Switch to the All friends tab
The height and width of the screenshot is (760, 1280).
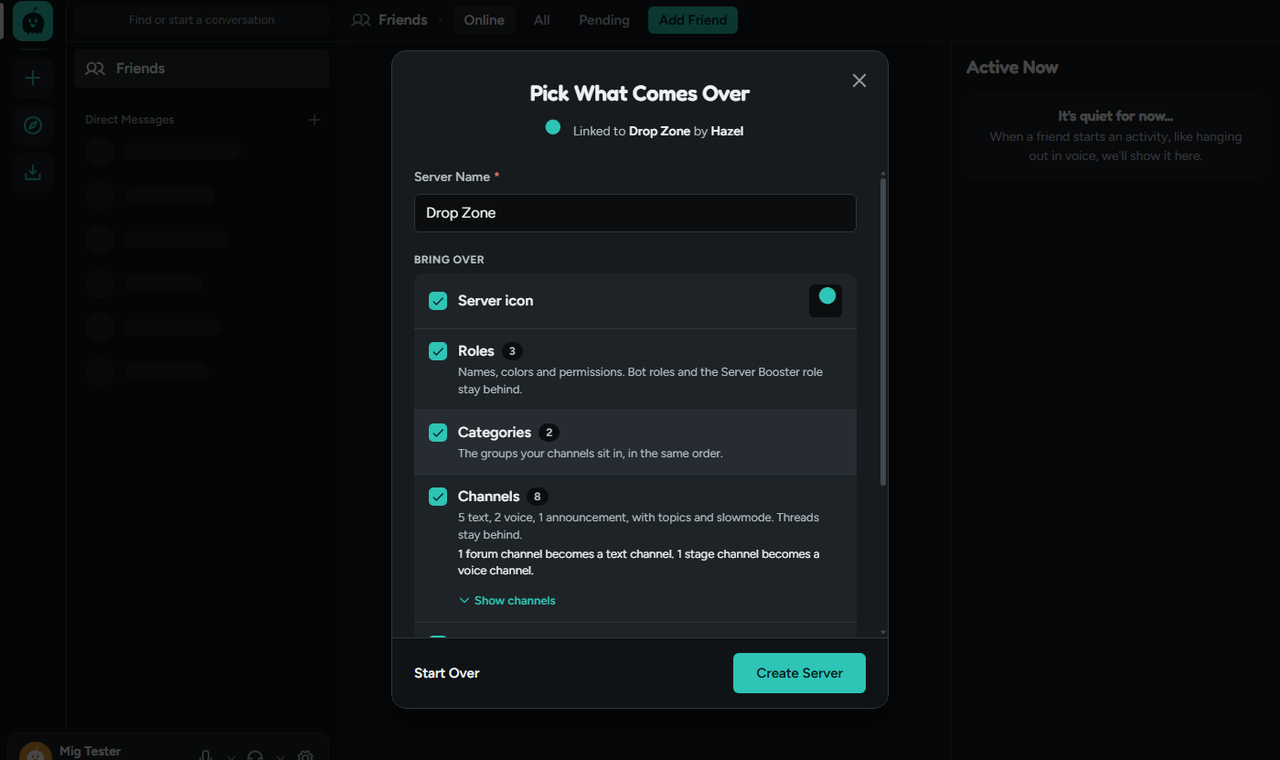tap(542, 20)
